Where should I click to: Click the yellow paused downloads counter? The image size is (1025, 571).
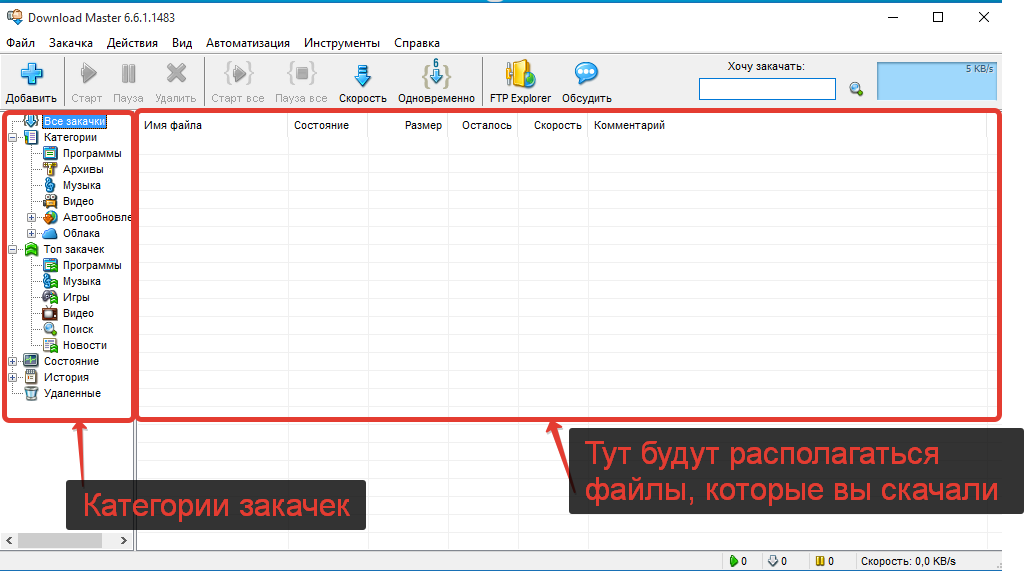824,561
